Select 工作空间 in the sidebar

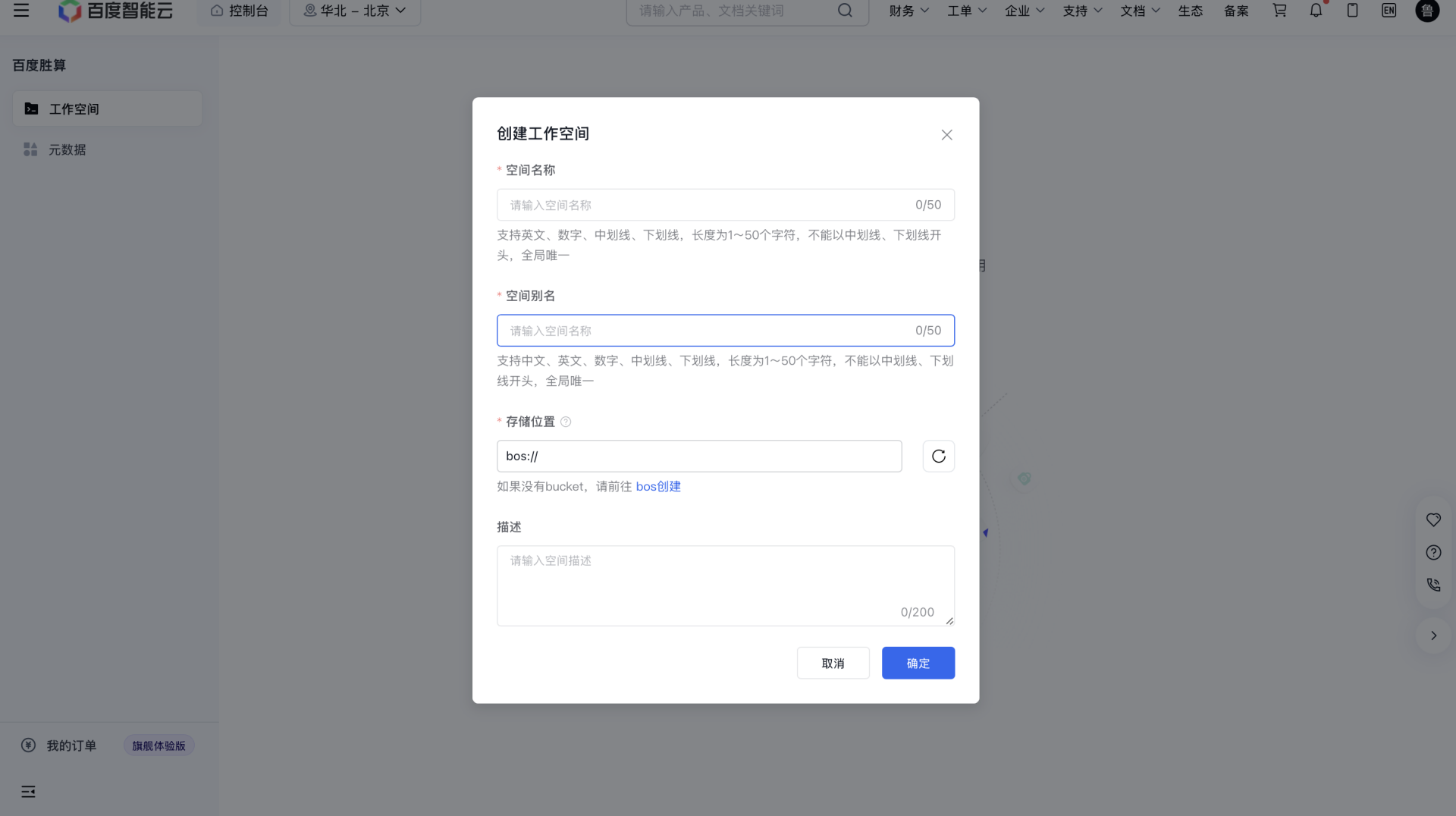coord(108,108)
